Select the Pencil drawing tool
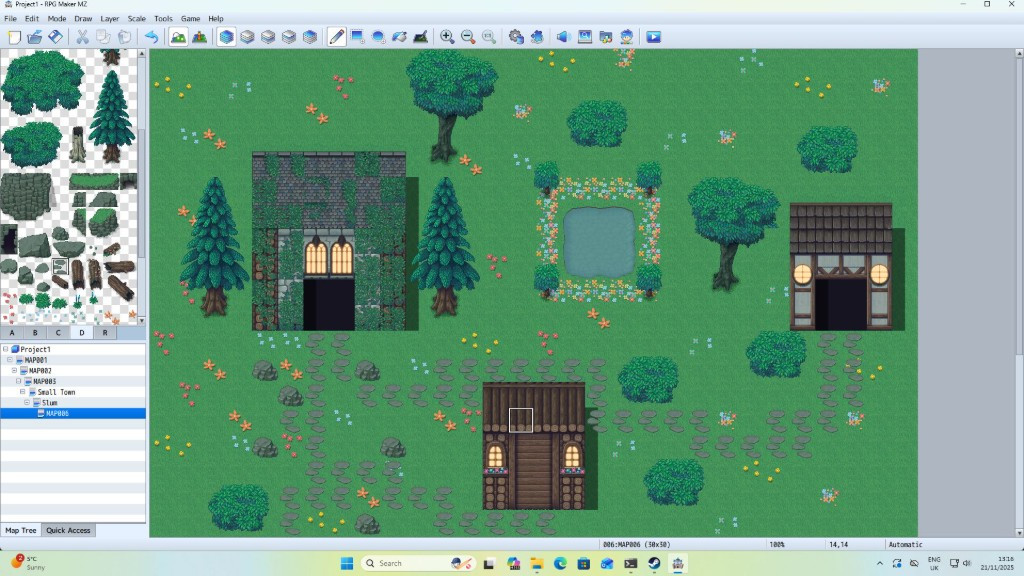1024x576 pixels. pyautogui.click(x=337, y=37)
